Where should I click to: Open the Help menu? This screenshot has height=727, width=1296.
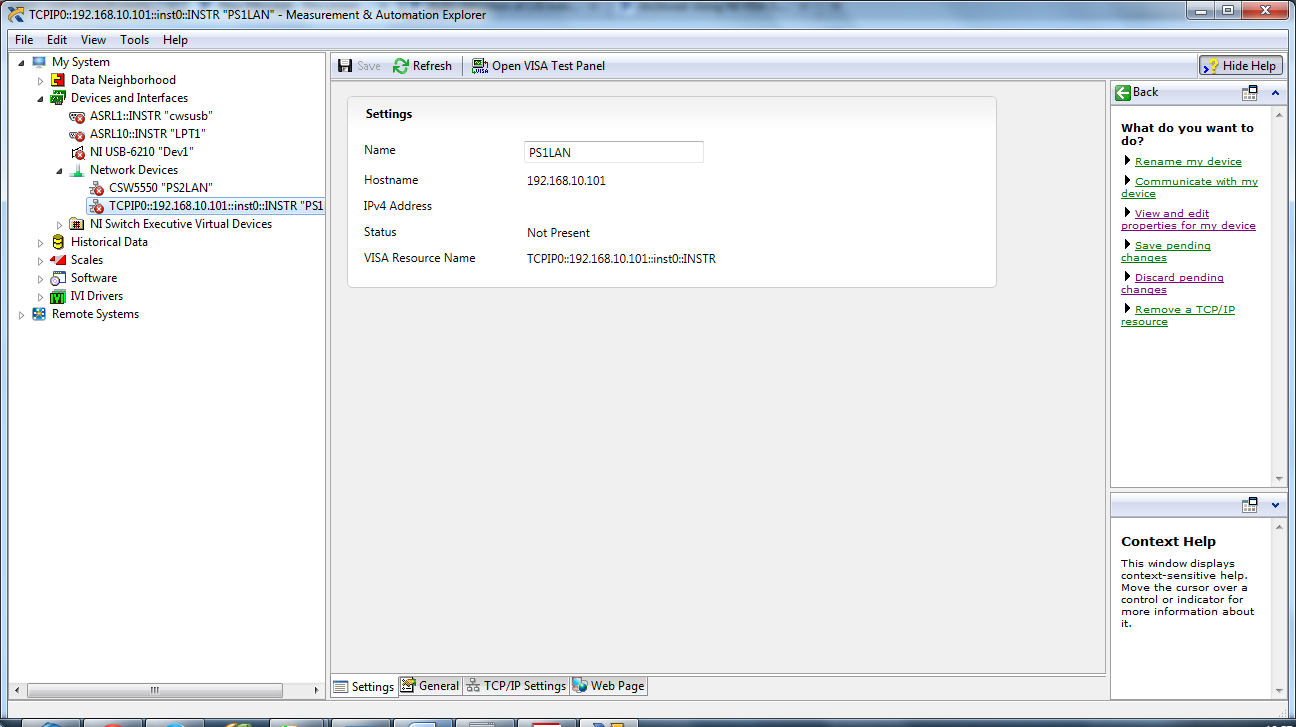pos(175,40)
